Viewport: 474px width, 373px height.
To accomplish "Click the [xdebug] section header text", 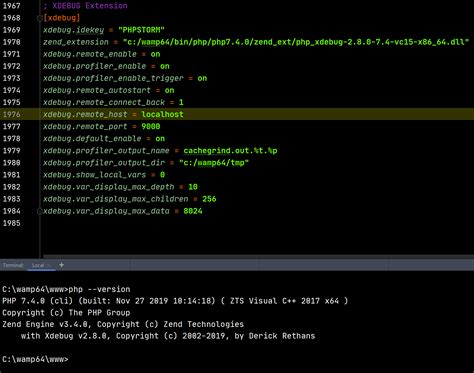I will tap(62, 18).
